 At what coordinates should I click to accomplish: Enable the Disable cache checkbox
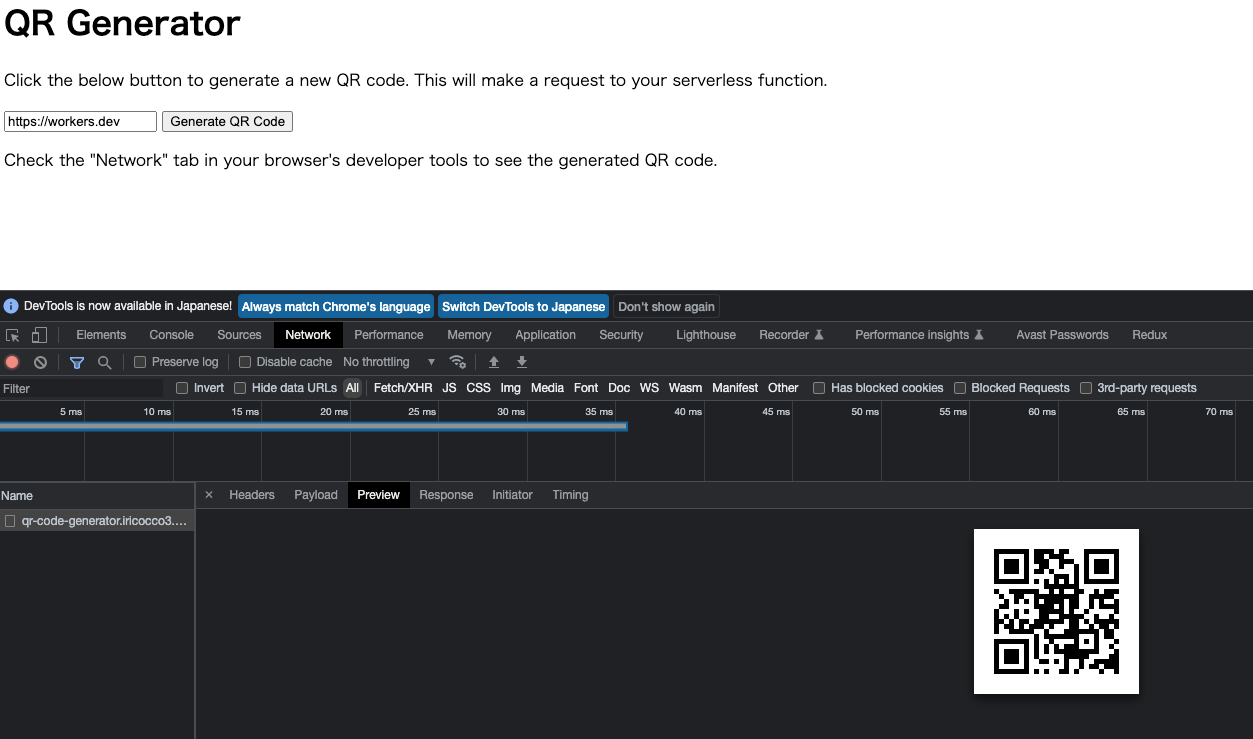(x=245, y=362)
